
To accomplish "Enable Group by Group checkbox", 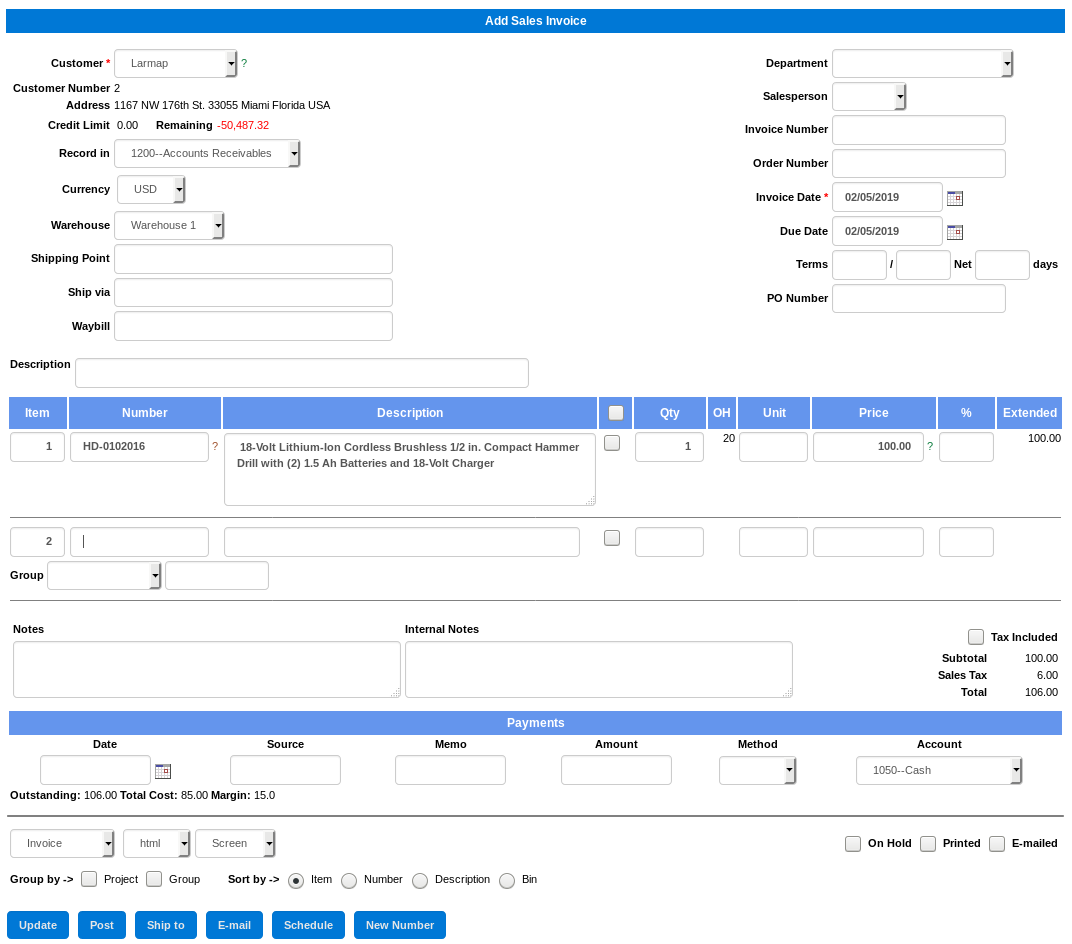I will (x=154, y=879).
